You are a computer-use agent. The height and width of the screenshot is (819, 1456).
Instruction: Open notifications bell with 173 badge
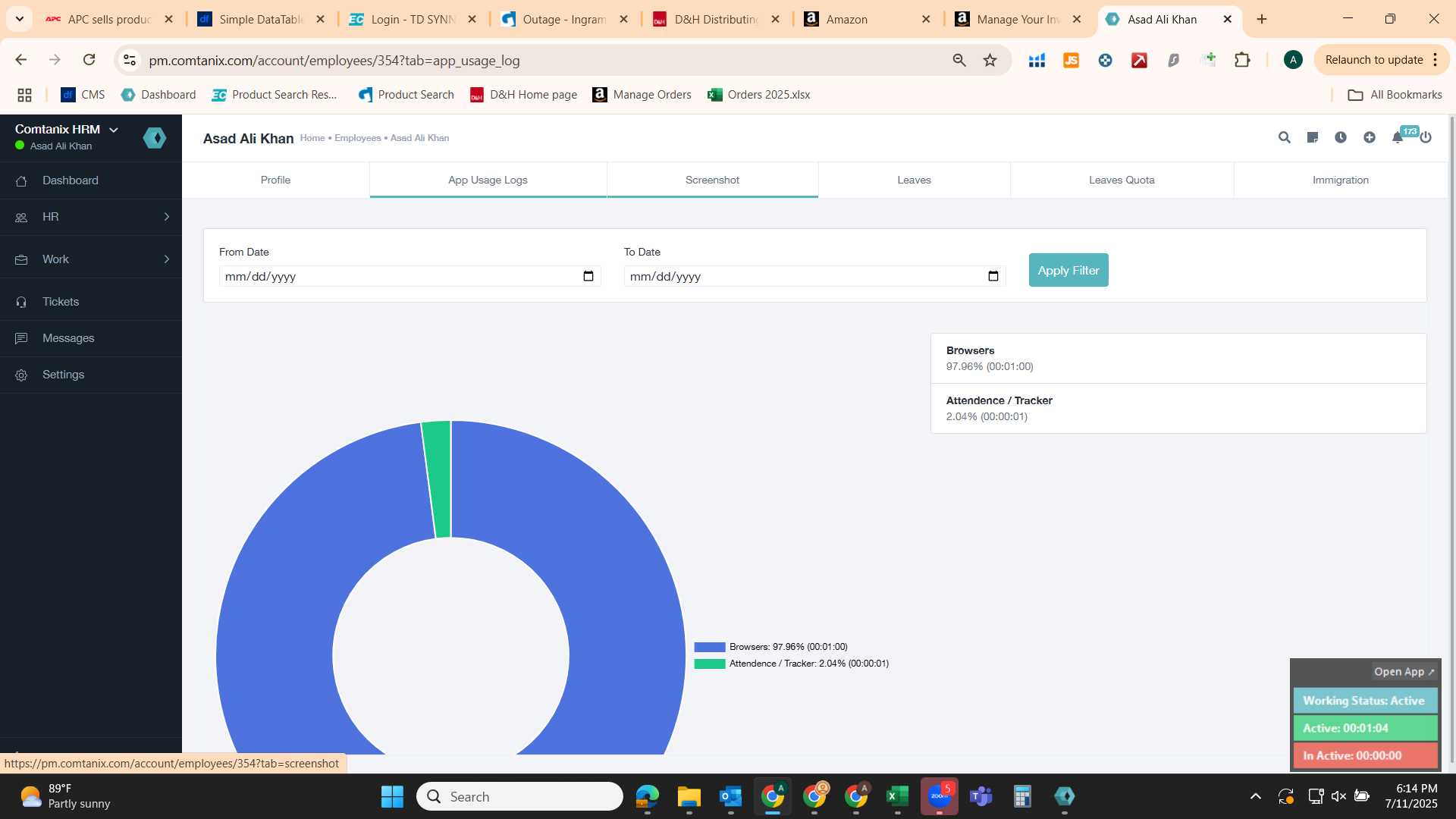[1398, 137]
